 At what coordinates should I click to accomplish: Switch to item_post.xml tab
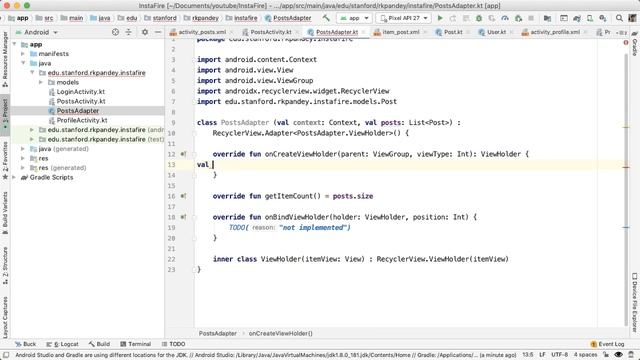coord(400,32)
